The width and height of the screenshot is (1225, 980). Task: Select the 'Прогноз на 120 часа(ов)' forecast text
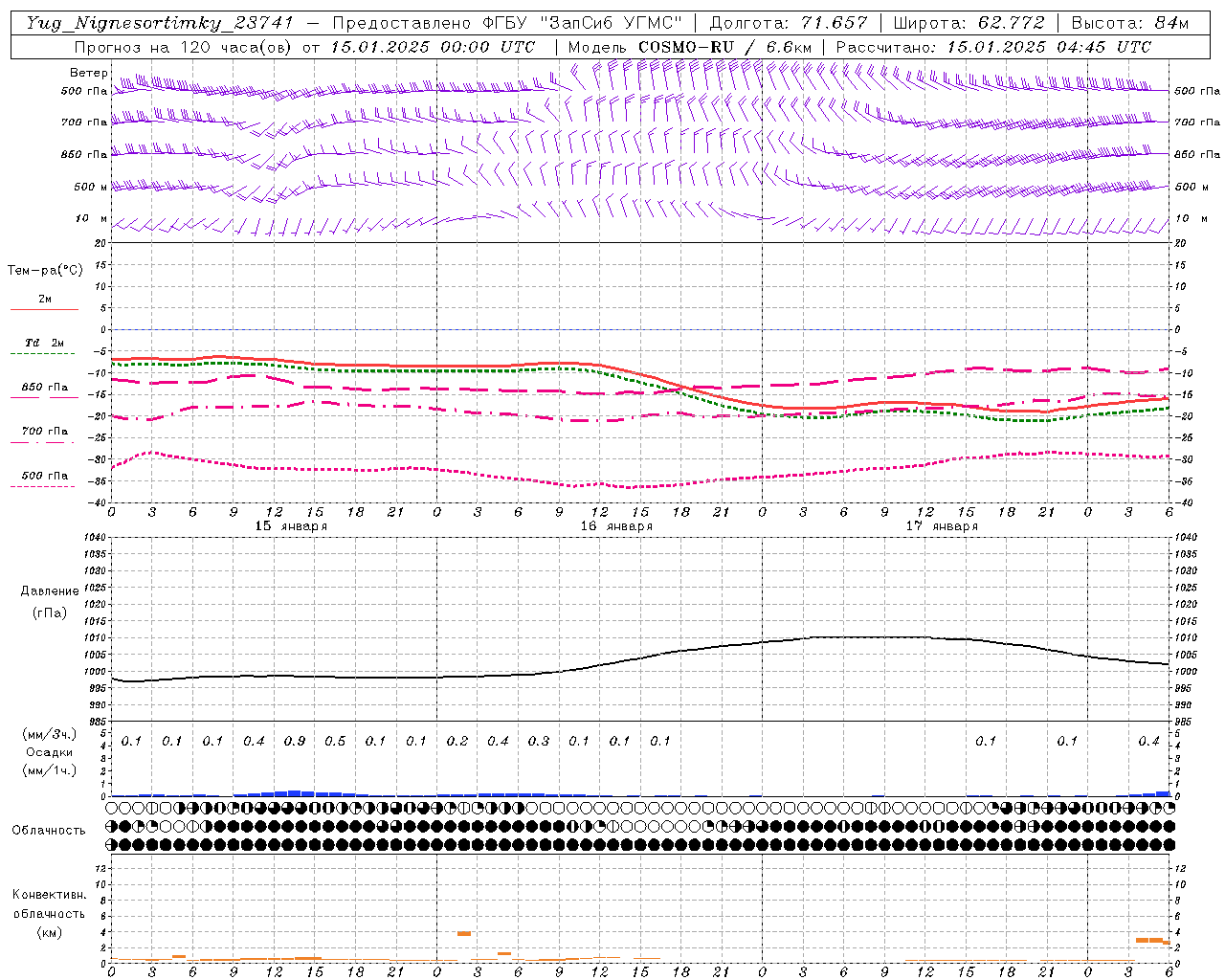(183, 47)
